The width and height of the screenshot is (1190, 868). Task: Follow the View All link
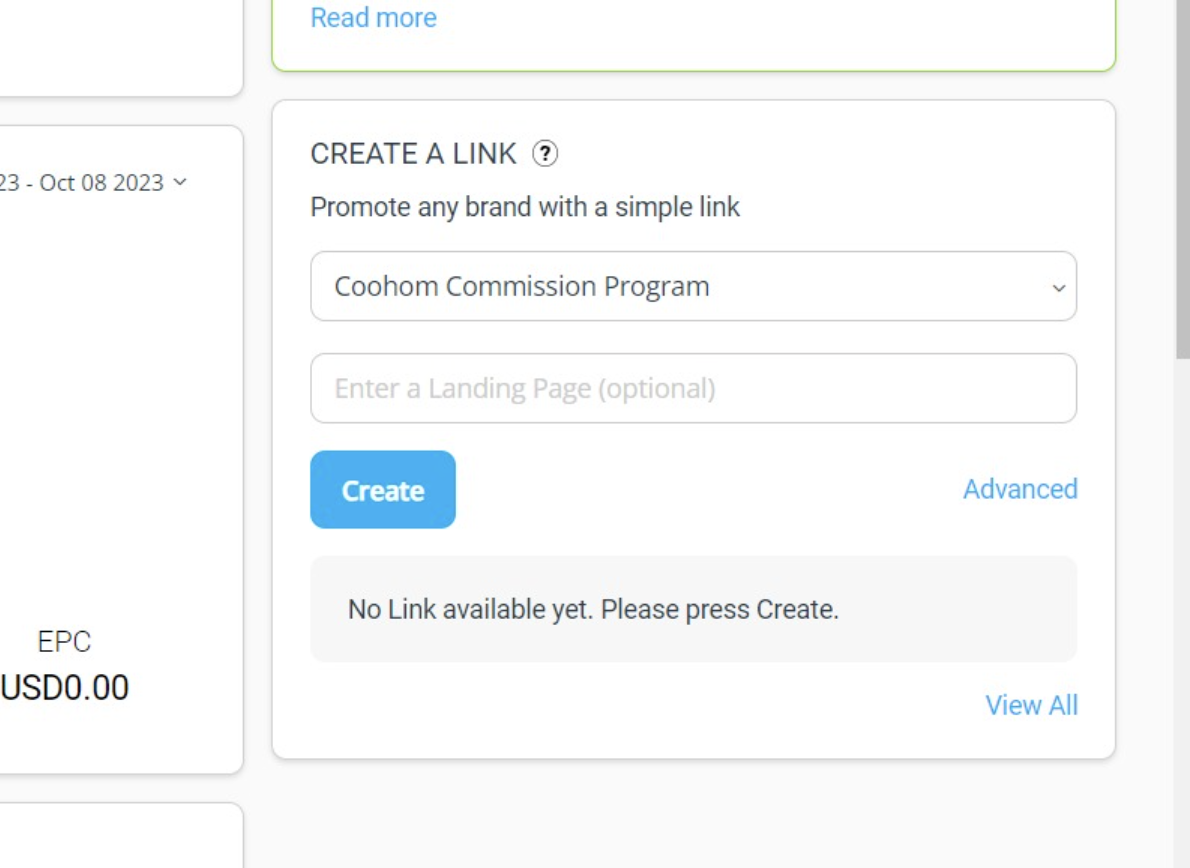tap(1031, 705)
